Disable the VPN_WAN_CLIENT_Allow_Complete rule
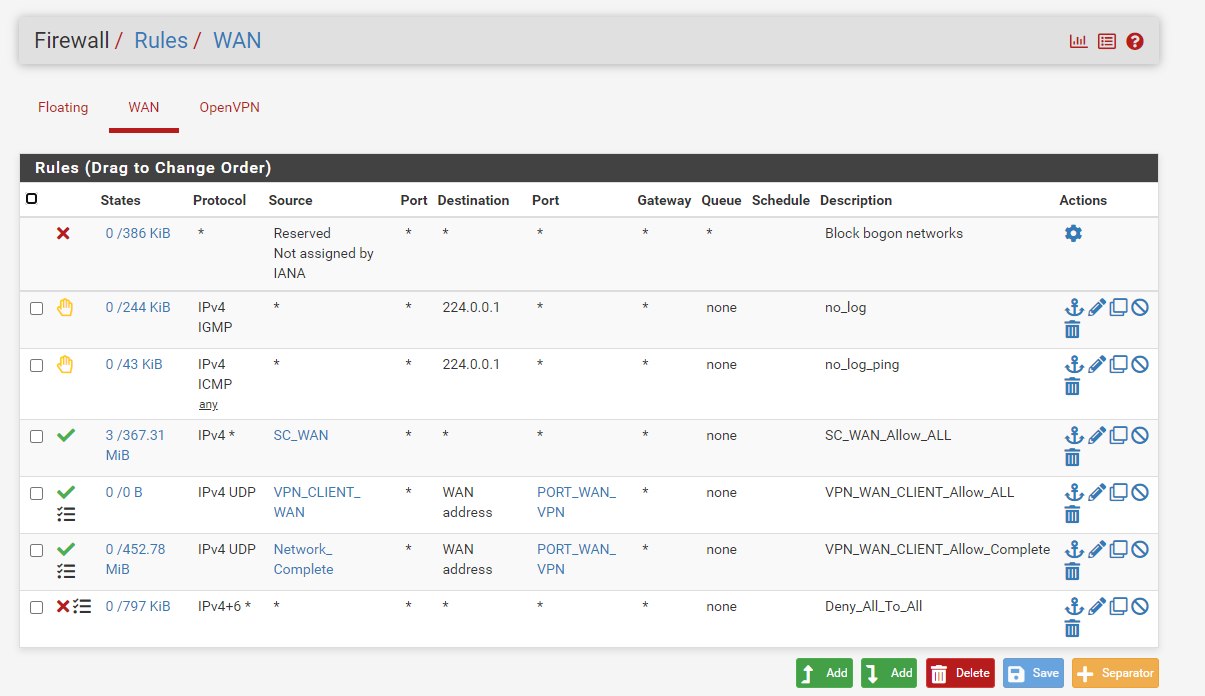This screenshot has height=696, width=1205. point(1140,549)
